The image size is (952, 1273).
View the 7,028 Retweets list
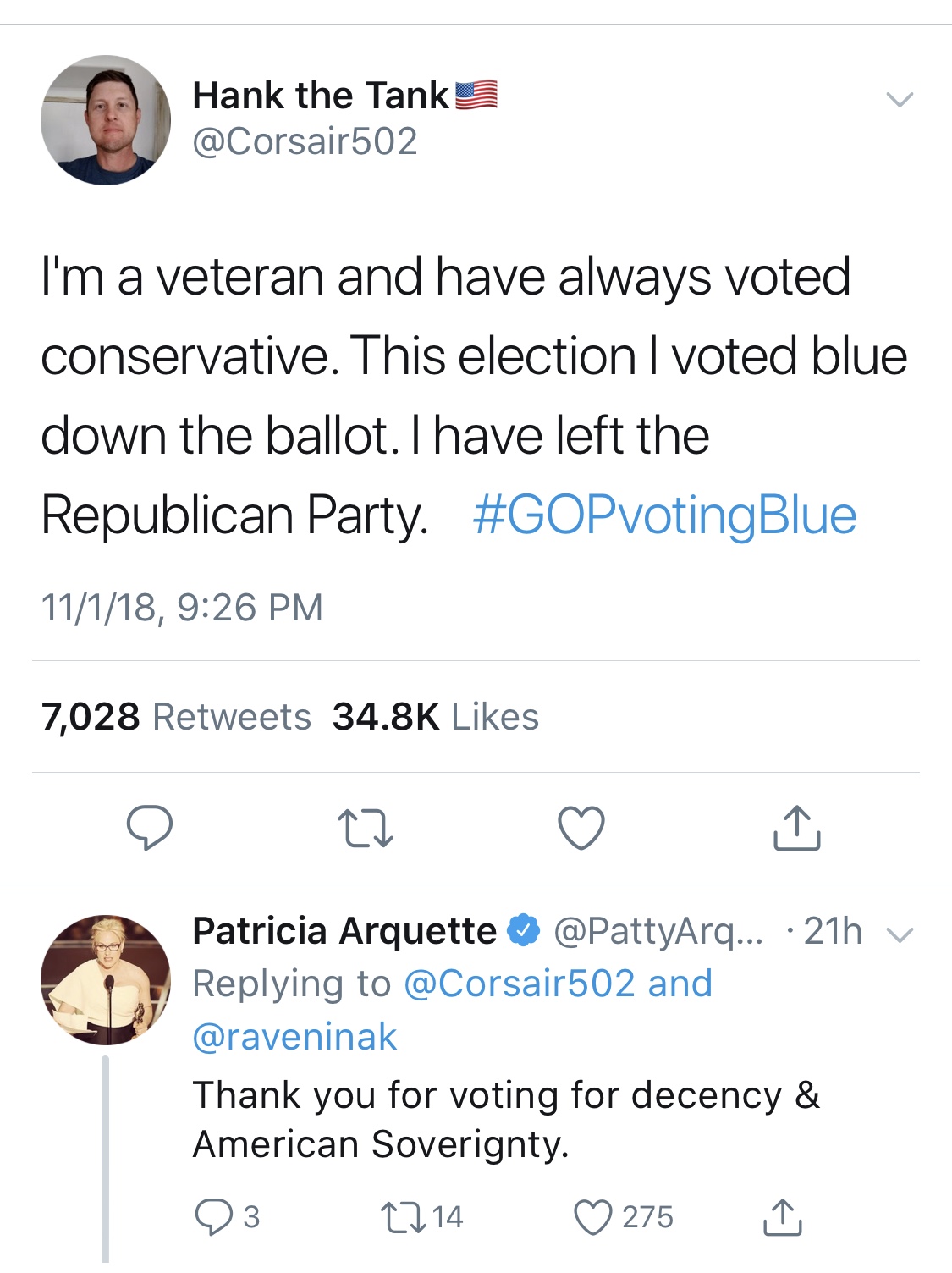pos(176,717)
